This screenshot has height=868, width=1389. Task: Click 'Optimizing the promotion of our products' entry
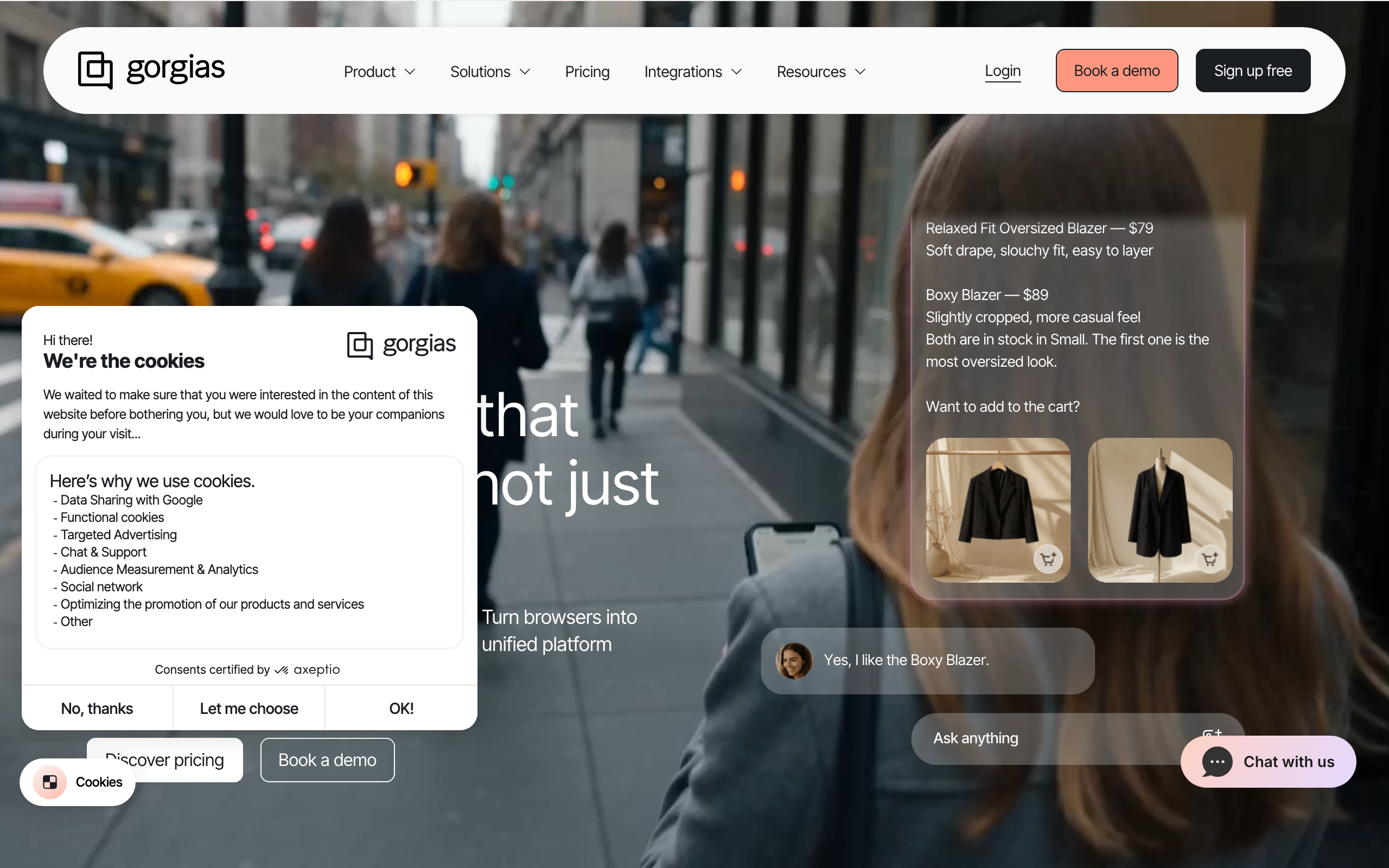click(212, 604)
